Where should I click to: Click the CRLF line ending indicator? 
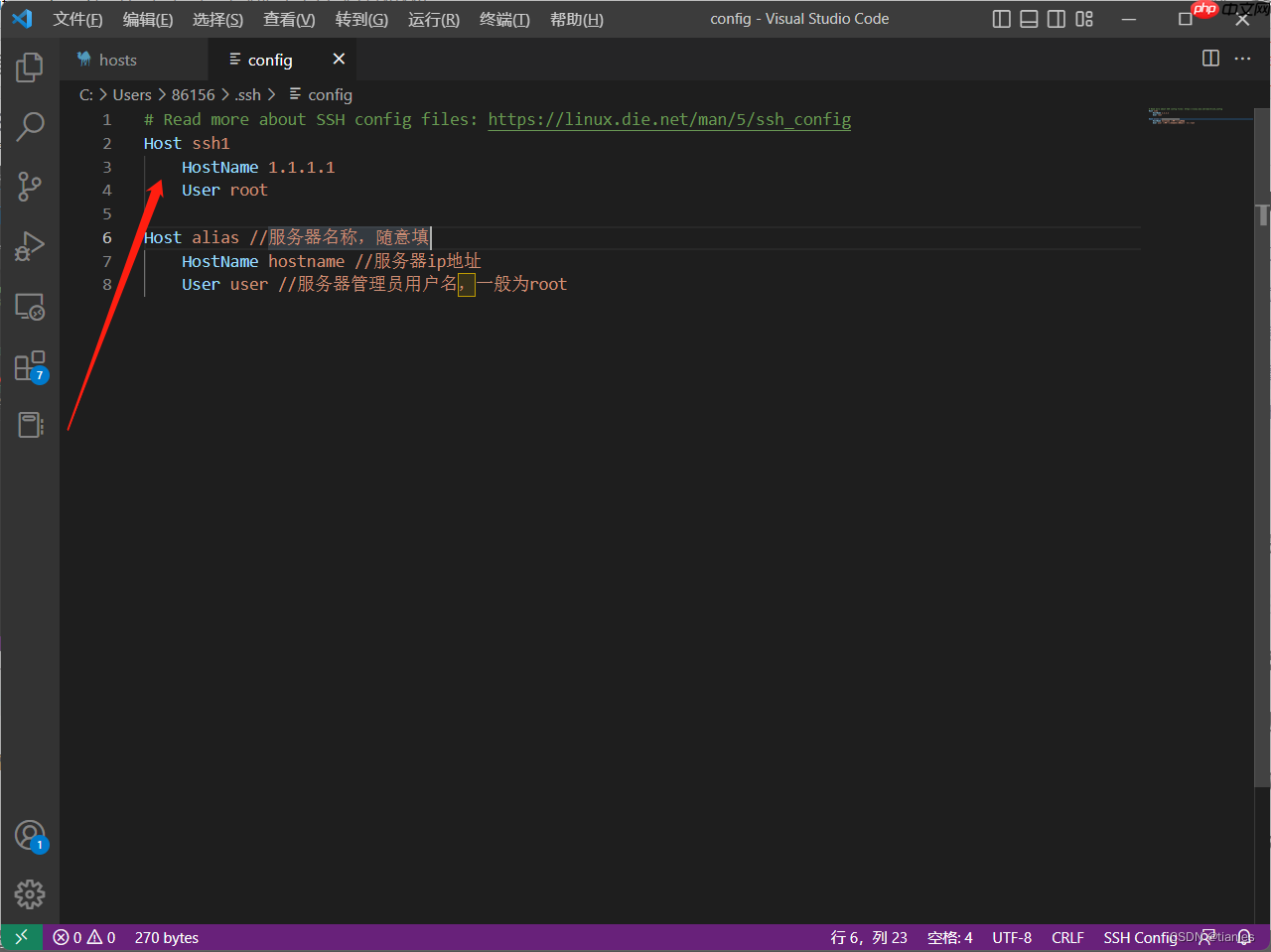point(1067,936)
